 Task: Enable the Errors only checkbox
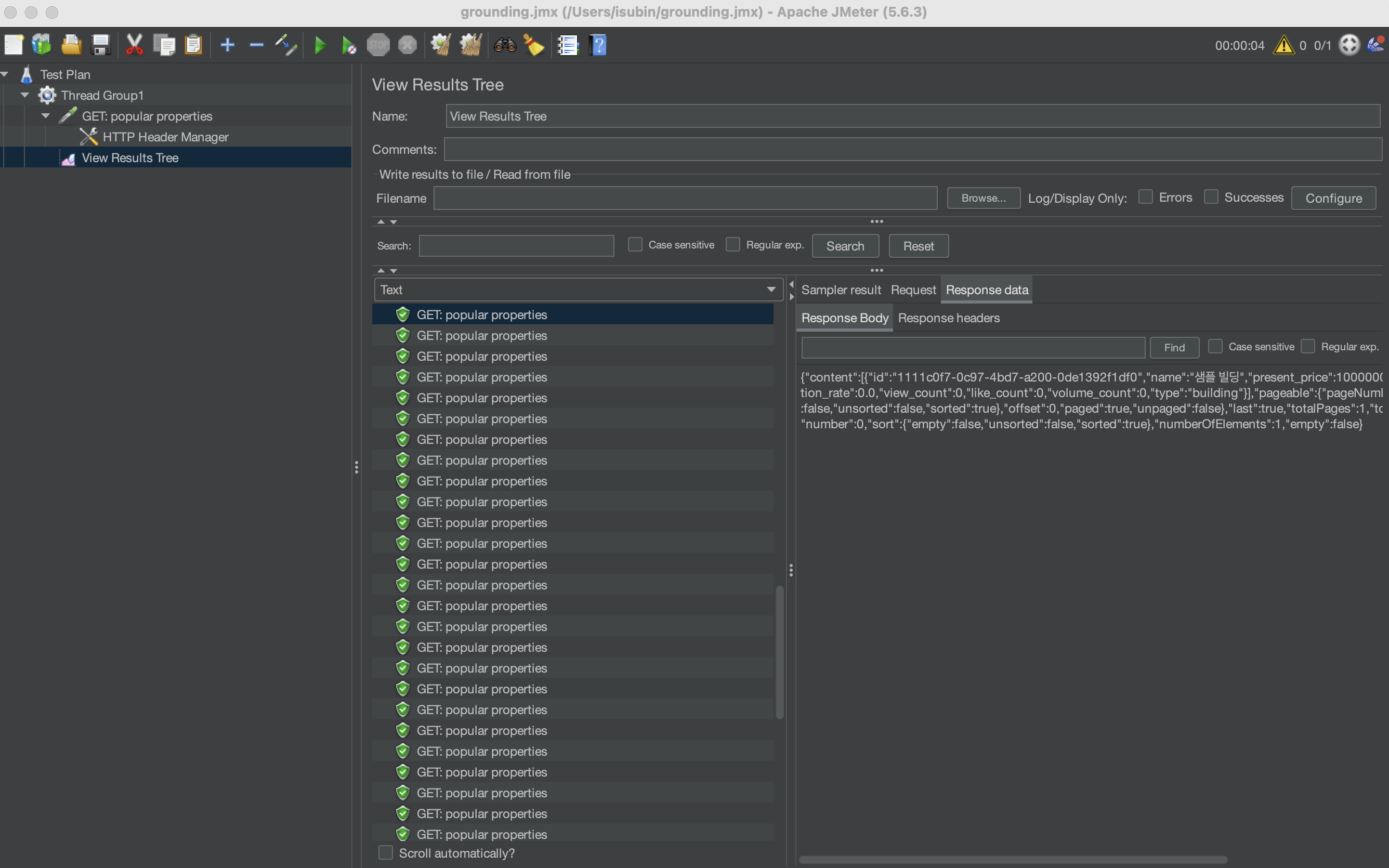click(1145, 197)
